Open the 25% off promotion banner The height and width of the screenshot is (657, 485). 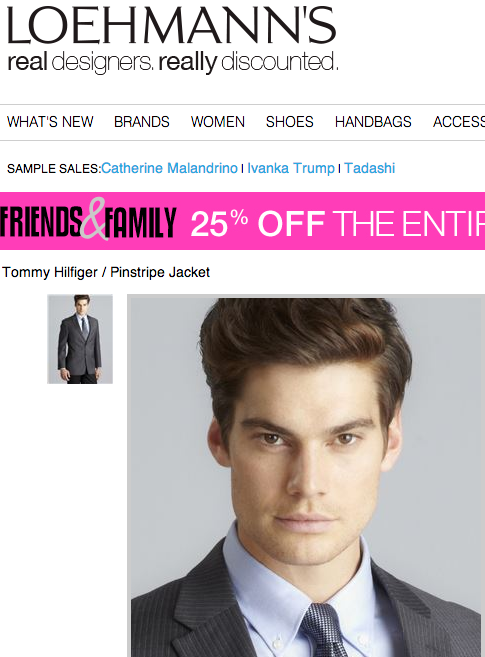(x=242, y=221)
